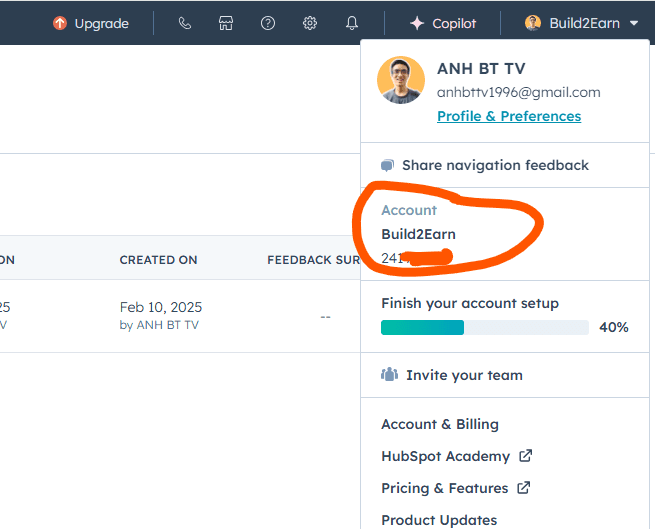Screen dimensions: 655x529
Task: Open the Build2Earn account menu label
Action: [x=584, y=23]
